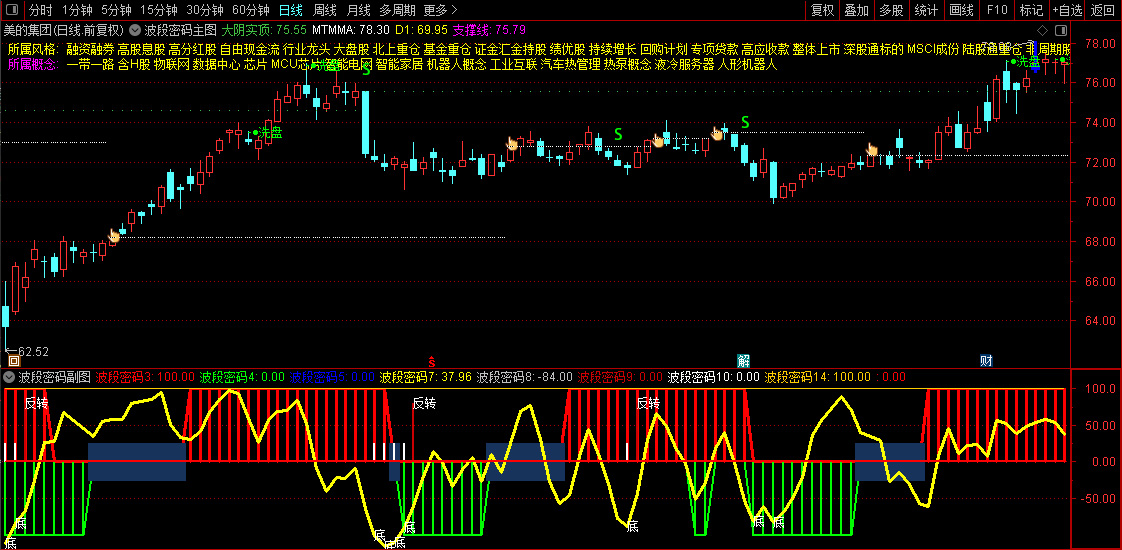Switch to 1分钟 period

pyautogui.click(x=77, y=10)
